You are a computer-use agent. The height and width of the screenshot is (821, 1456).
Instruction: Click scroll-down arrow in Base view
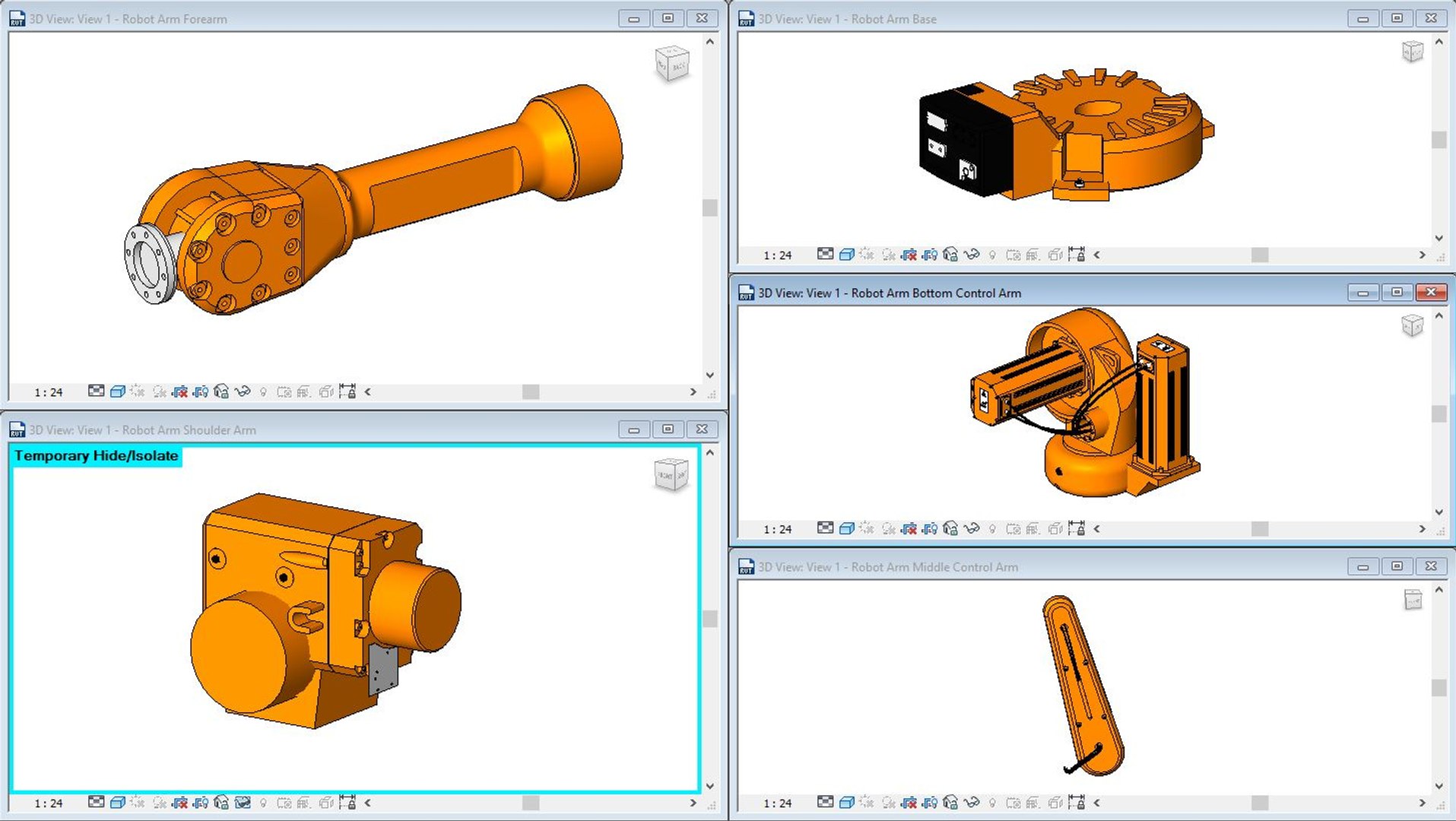1439,238
